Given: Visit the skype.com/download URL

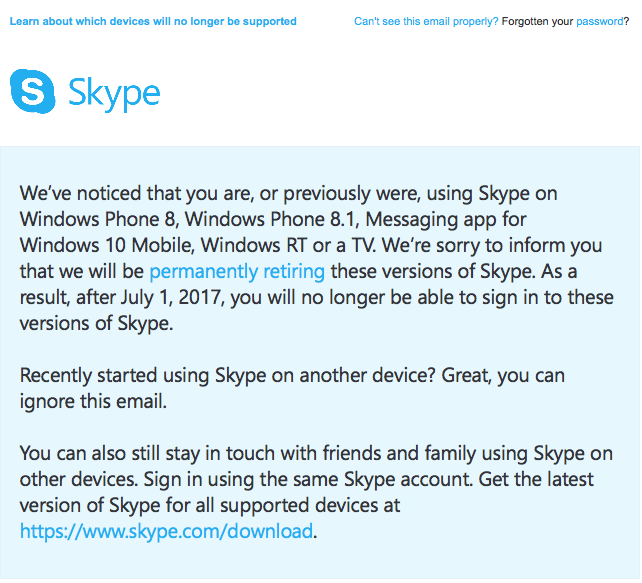Looking at the screenshot, I should 166,531.
